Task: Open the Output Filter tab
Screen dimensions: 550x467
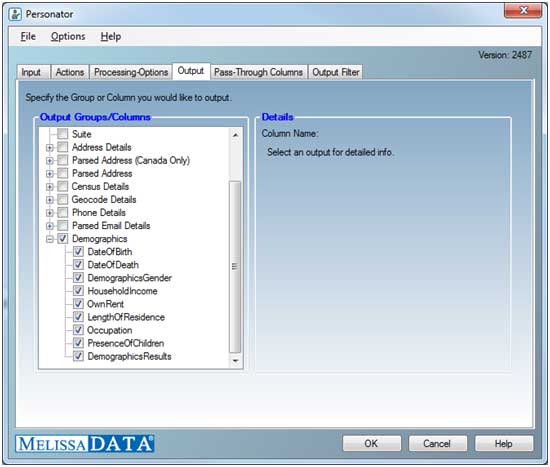Action: (x=336, y=72)
